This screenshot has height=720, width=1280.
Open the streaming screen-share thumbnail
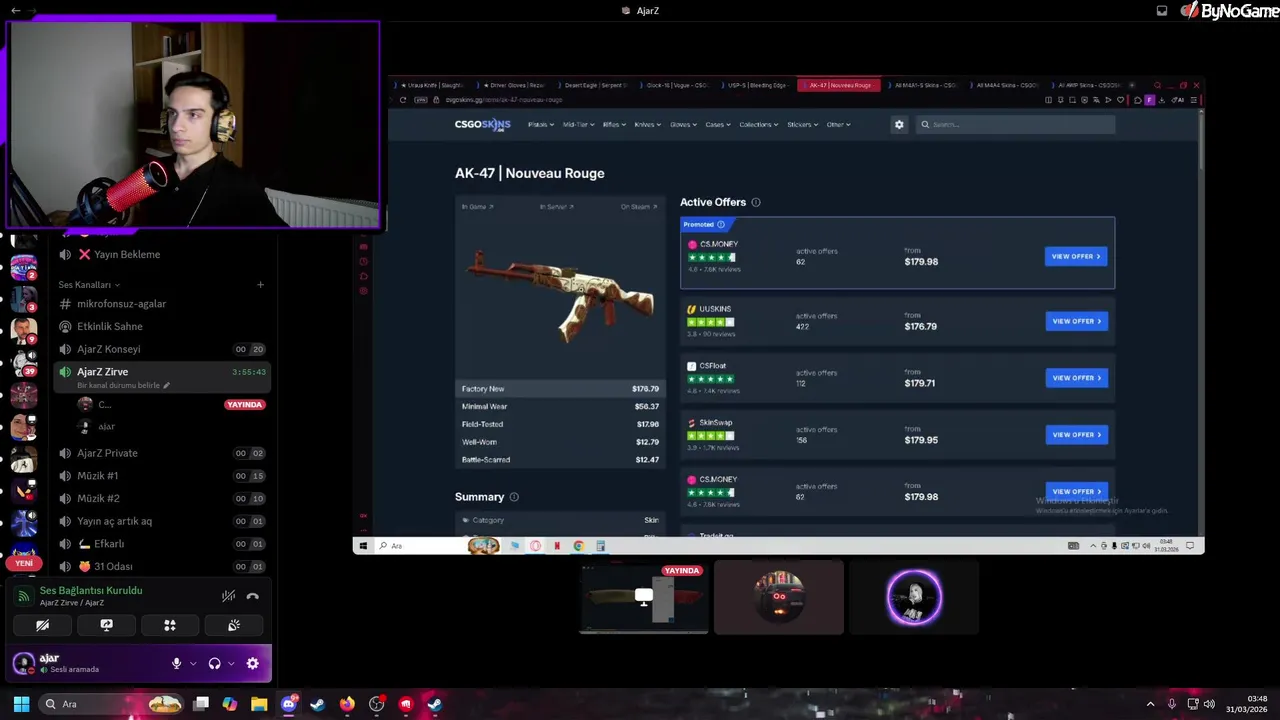[x=644, y=597]
